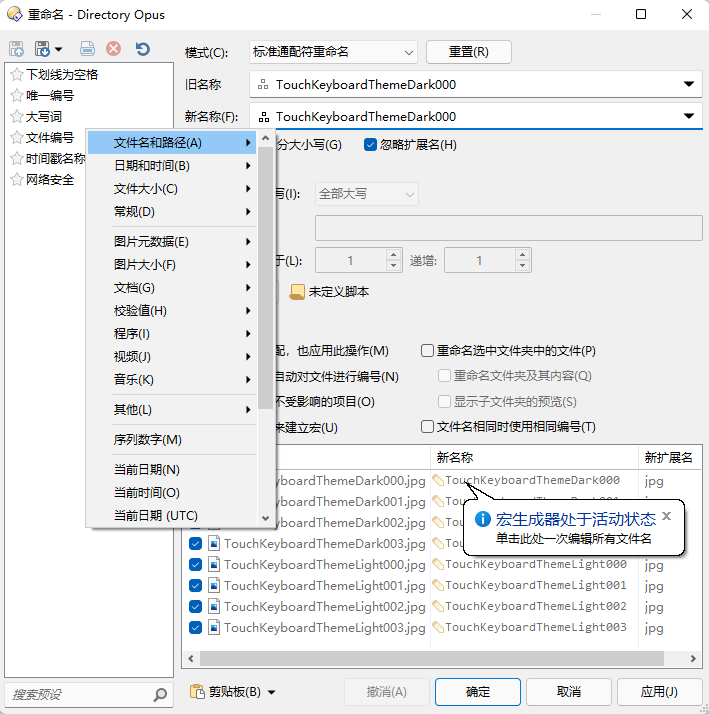Image resolution: width=709 pixels, height=714 pixels.
Task: Click the 剪贴板(B) button
Action: click(x=233, y=692)
